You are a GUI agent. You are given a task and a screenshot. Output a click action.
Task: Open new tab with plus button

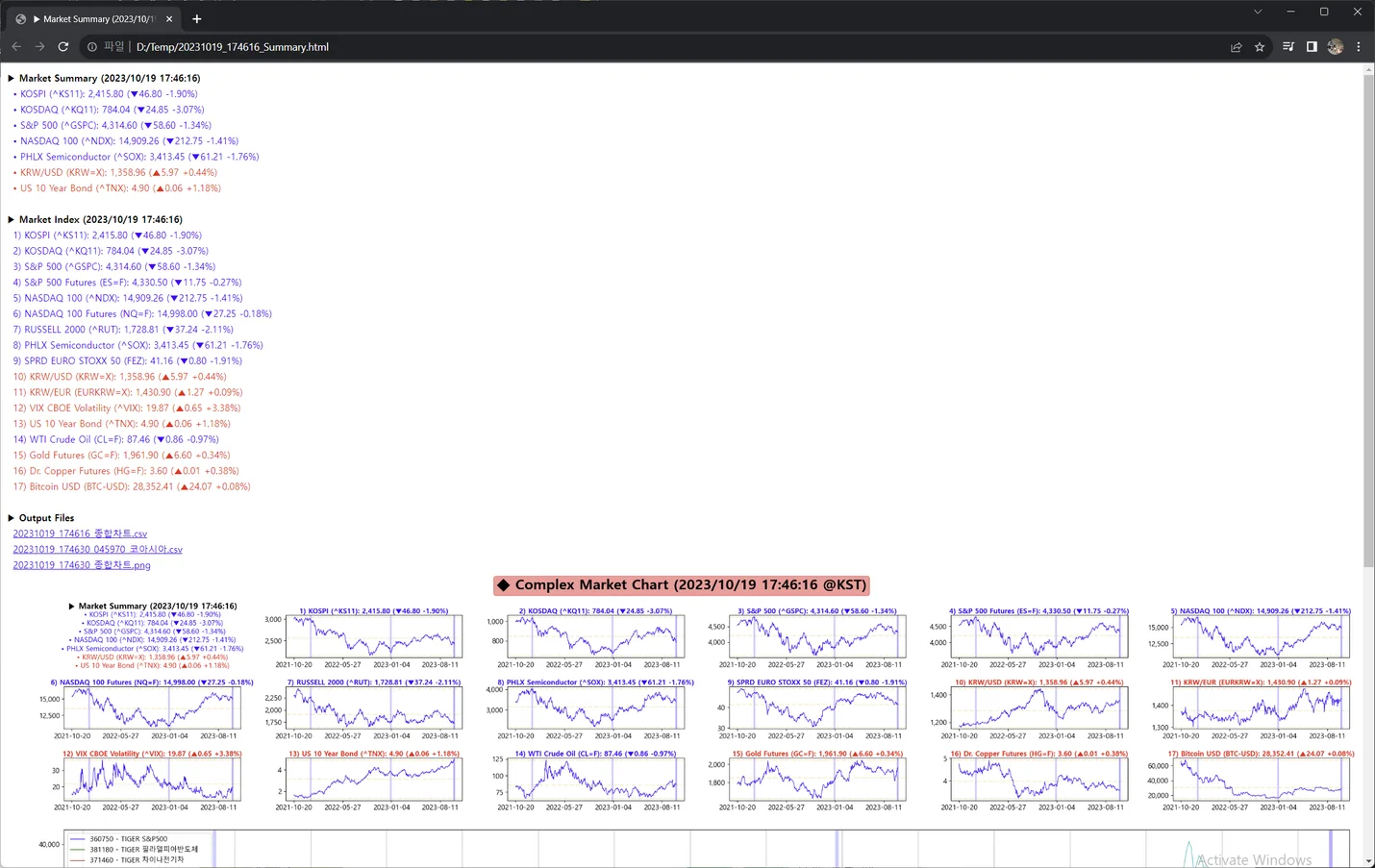coord(197,18)
